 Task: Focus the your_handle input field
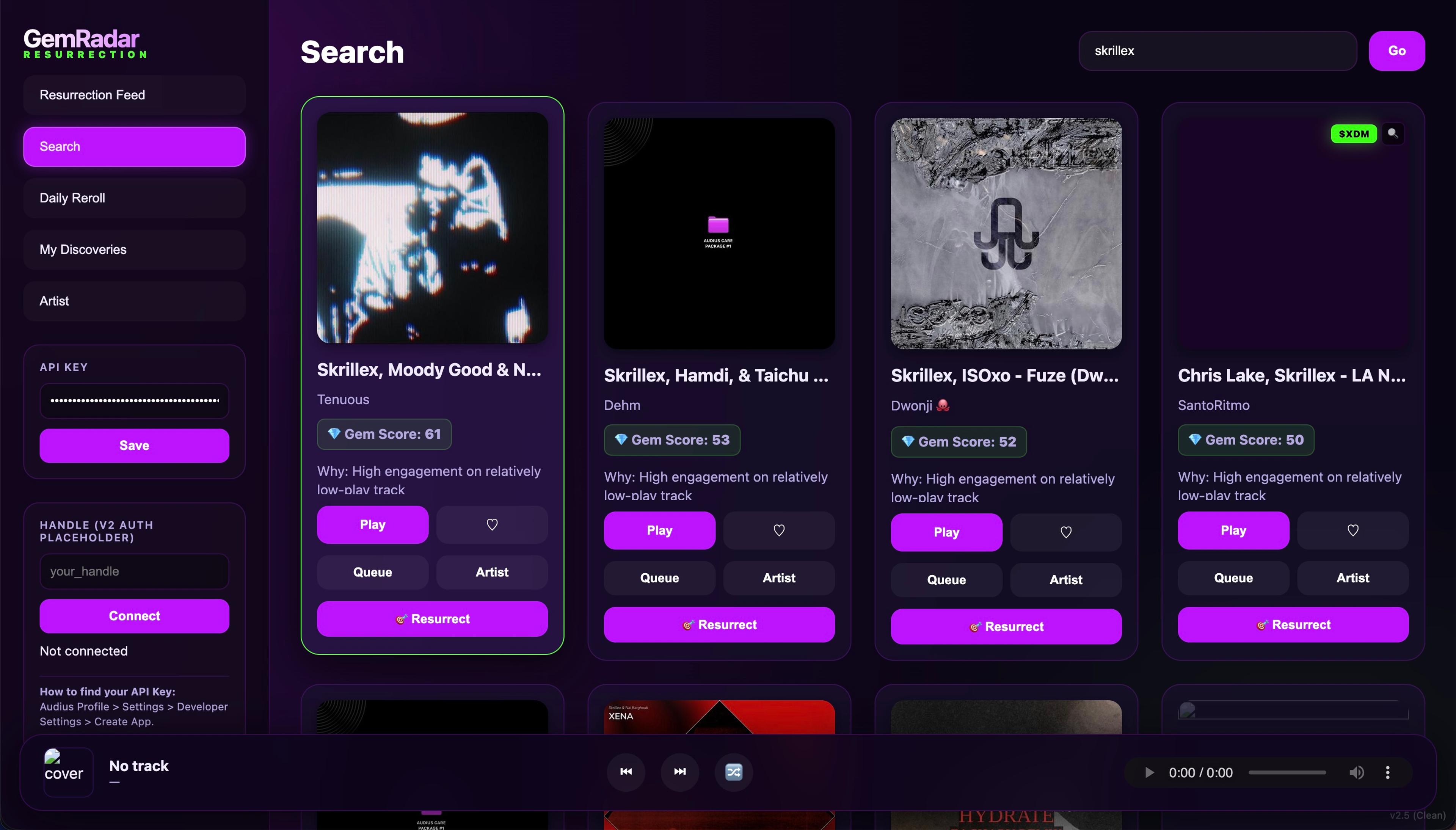[x=135, y=571]
